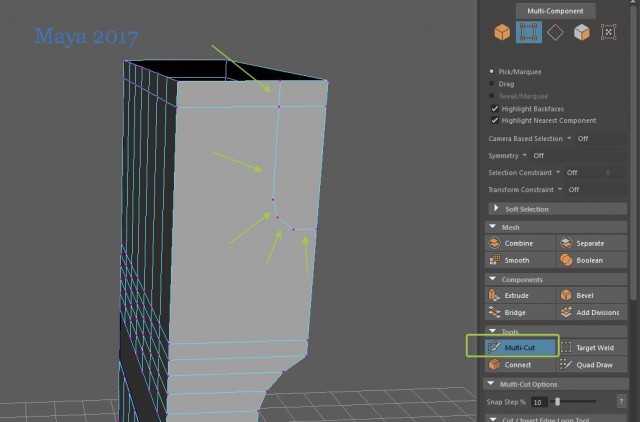Click the Selection Constraint numeric field
This screenshot has height=422, width=640.
(609, 173)
